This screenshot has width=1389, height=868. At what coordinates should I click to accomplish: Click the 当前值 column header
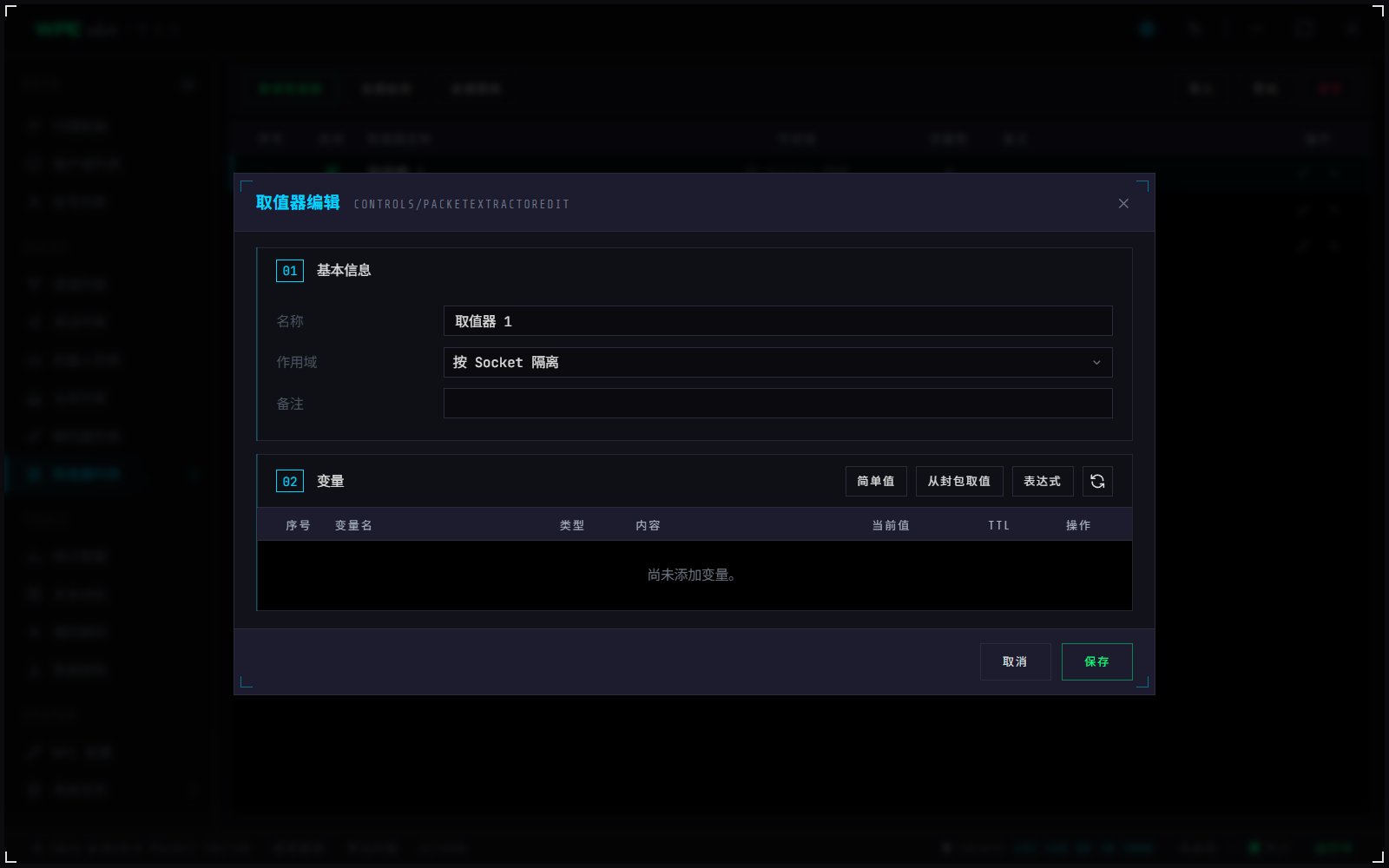pos(891,525)
